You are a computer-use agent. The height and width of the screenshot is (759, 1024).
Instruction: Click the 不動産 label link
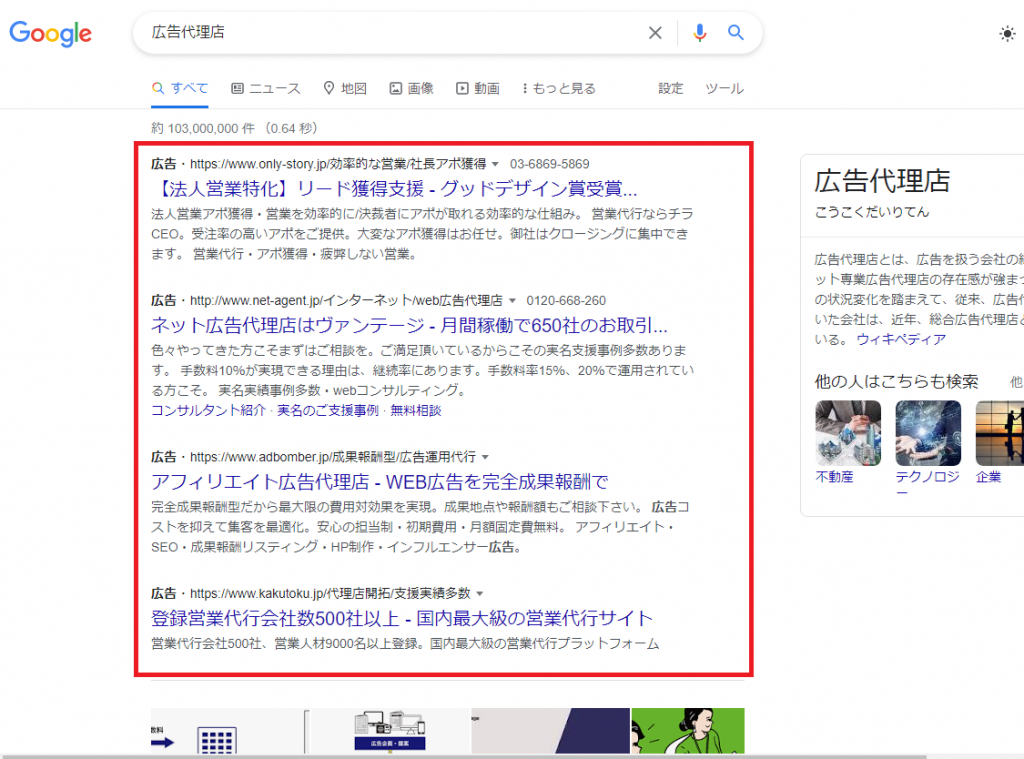834,477
